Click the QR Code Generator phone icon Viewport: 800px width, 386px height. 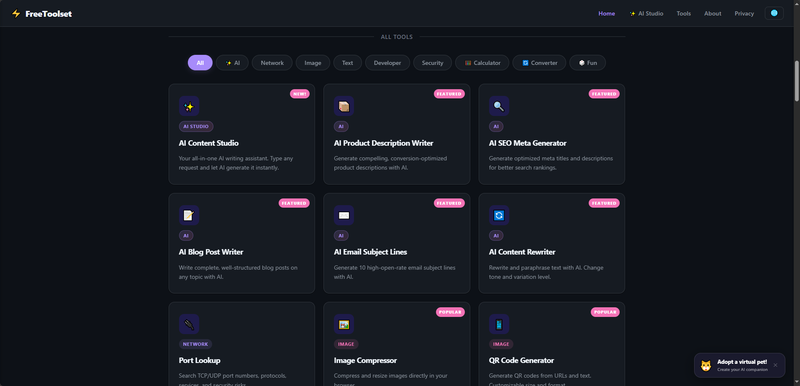coord(499,324)
